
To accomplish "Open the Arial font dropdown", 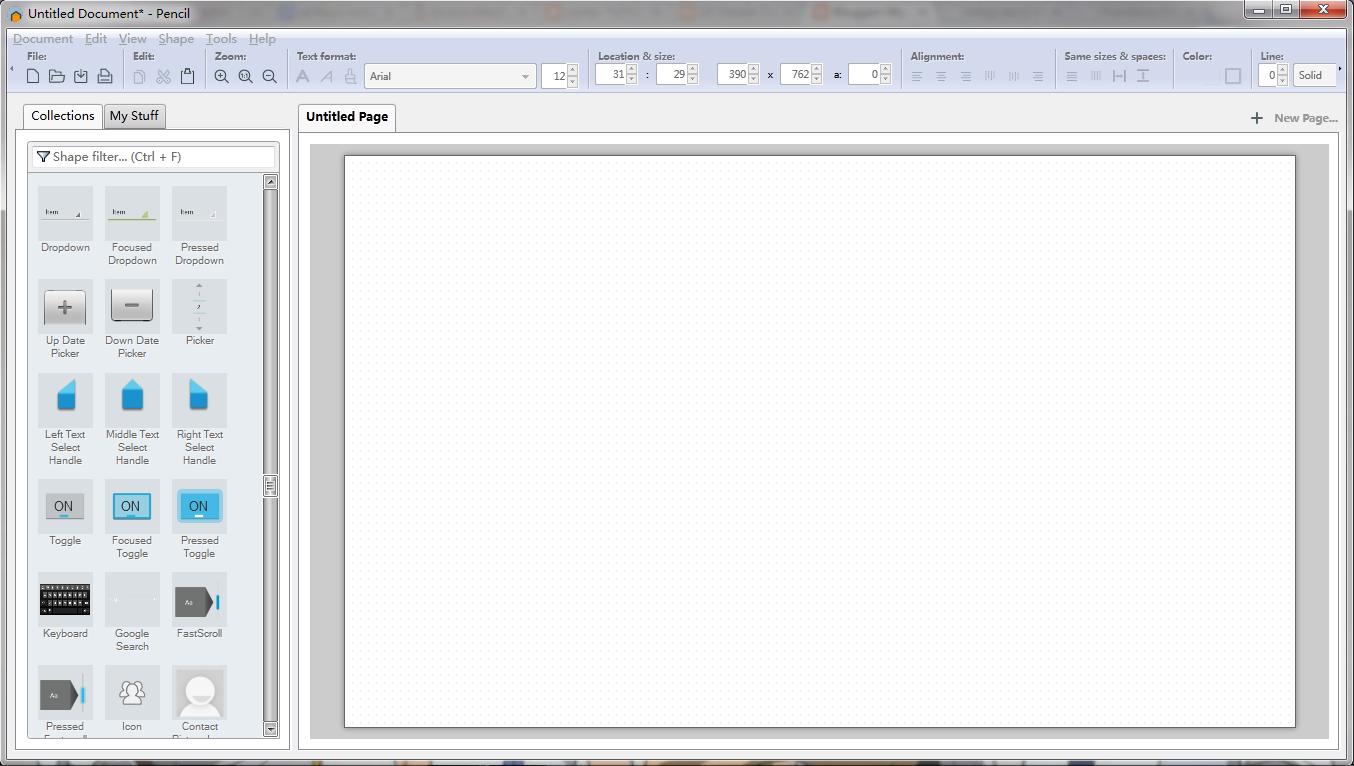I will pyautogui.click(x=526, y=76).
